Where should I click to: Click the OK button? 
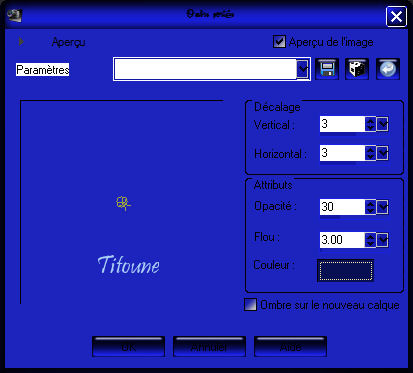pos(128,347)
